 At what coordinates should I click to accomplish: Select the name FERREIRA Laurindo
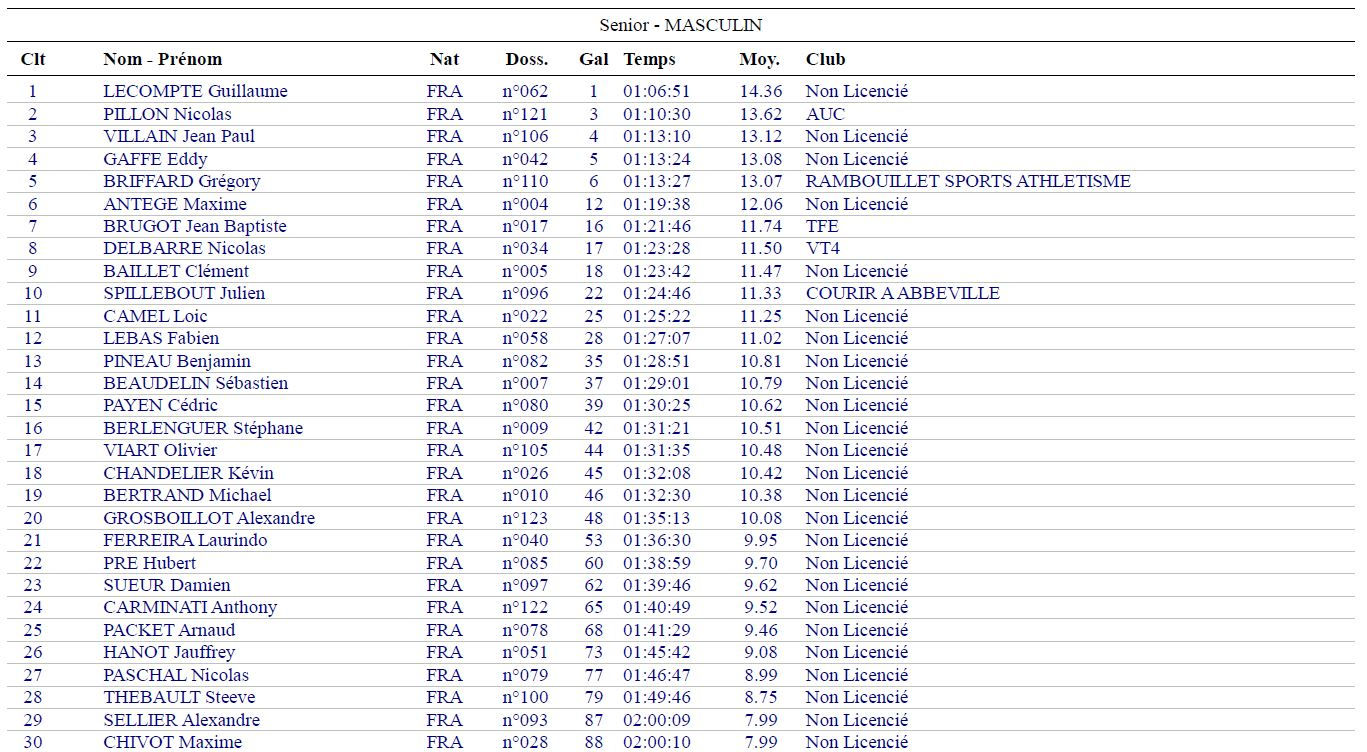[x=185, y=540]
